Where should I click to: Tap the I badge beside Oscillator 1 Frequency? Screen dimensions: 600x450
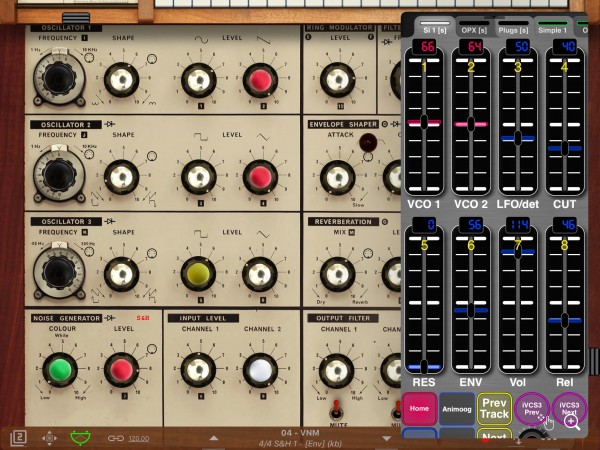pyautogui.click(x=85, y=38)
